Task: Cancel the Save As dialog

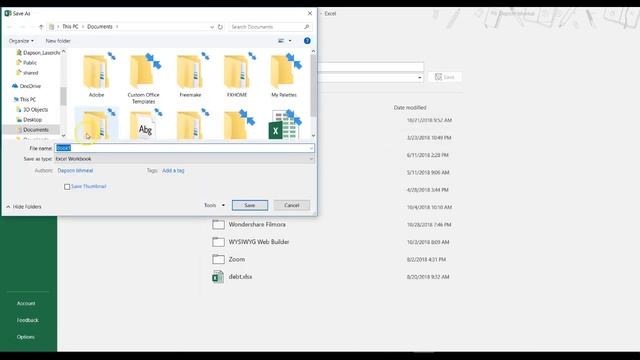Action: coord(291,205)
